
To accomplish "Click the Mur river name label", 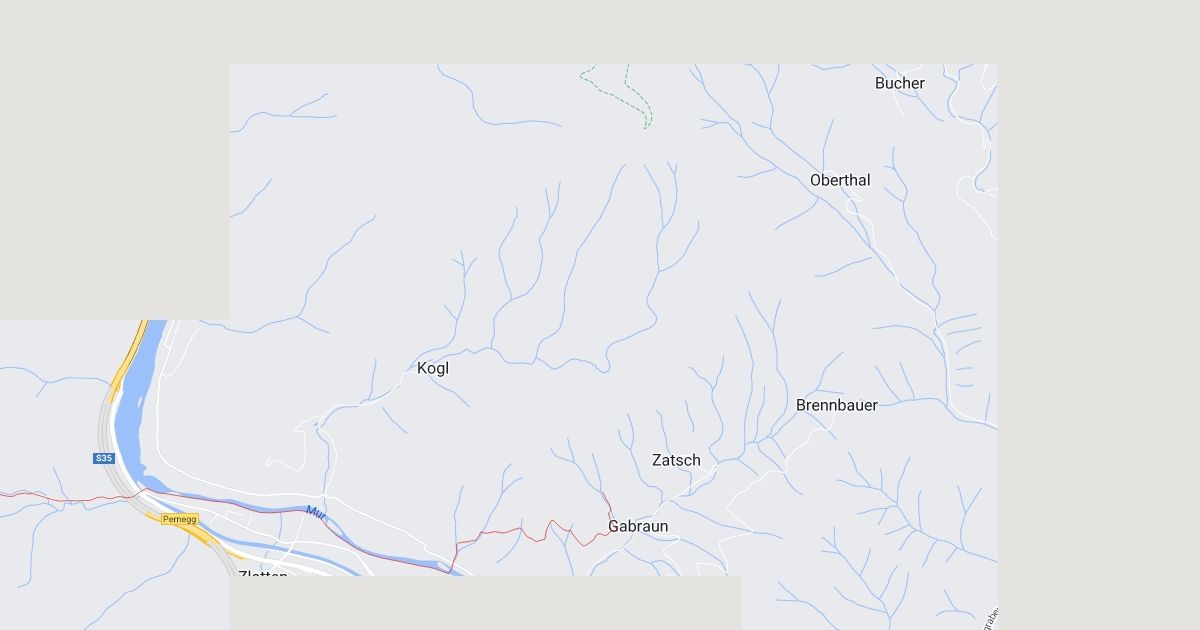I will (316, 513).
